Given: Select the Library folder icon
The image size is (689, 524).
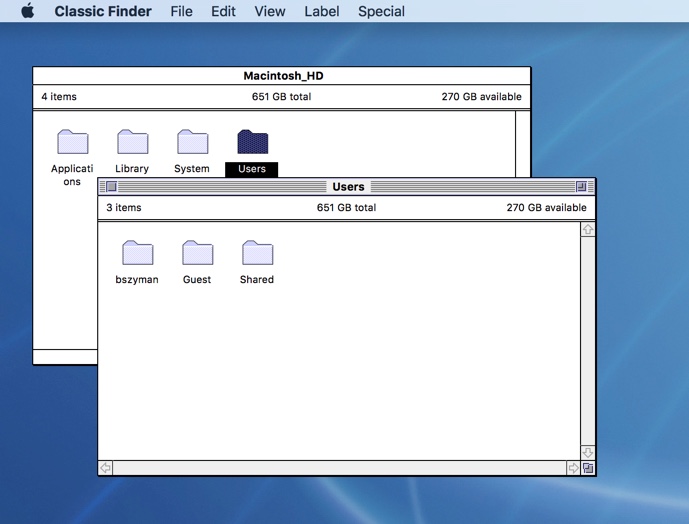Looking at the screenshot, I should pos(132,142).
